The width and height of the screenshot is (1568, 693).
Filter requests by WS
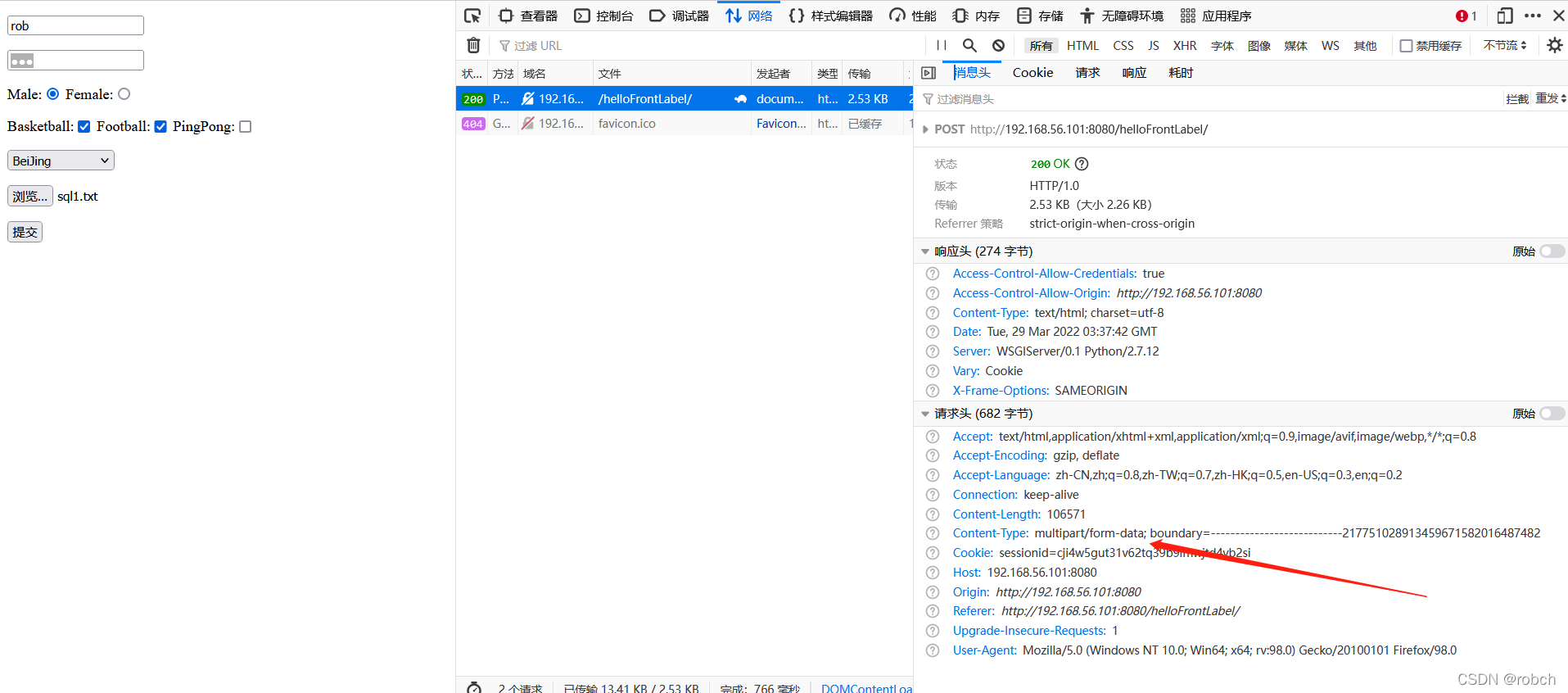coord(1331,46)
